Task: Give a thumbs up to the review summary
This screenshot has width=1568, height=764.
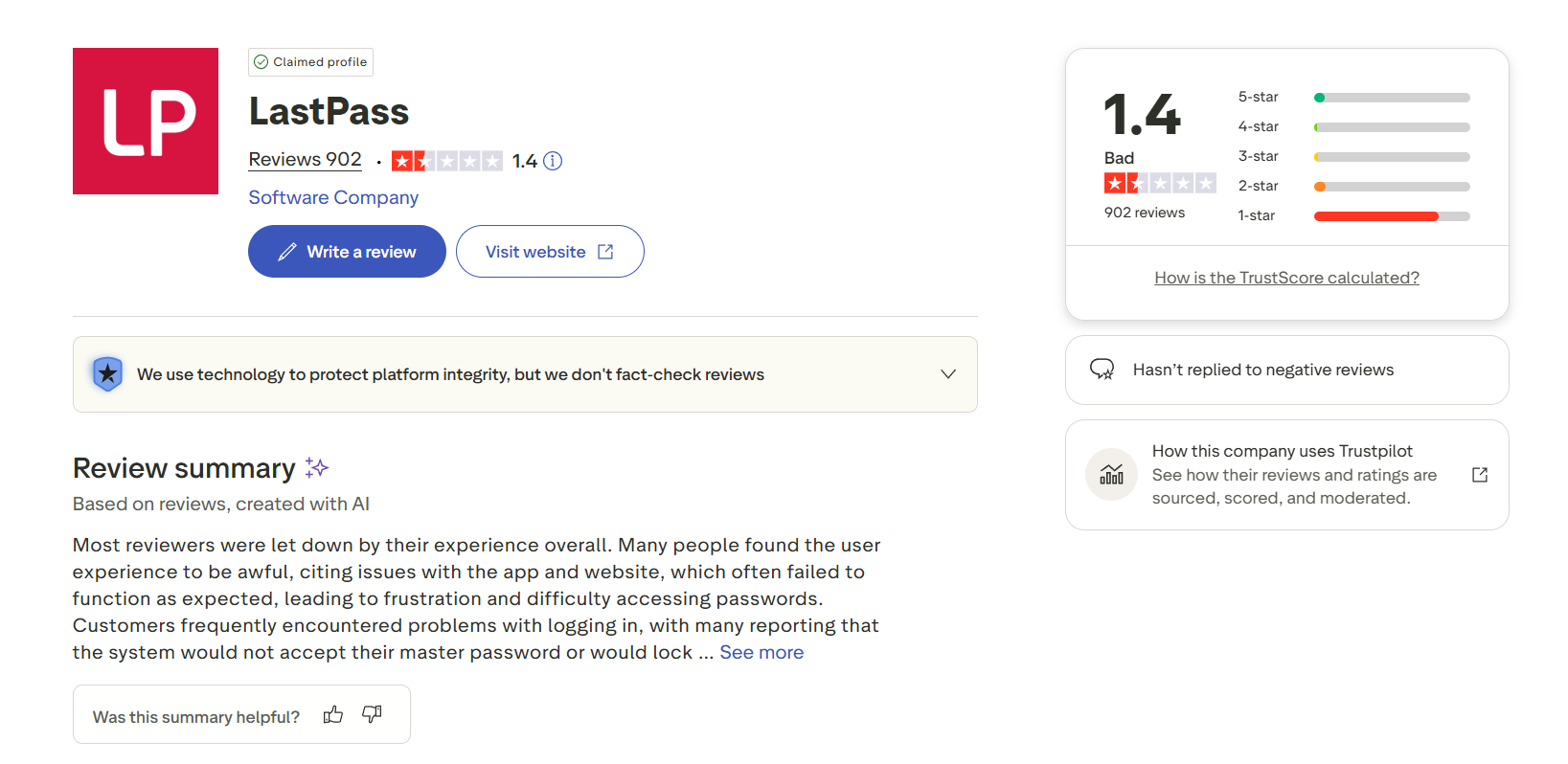Action: tap(332, 714)
